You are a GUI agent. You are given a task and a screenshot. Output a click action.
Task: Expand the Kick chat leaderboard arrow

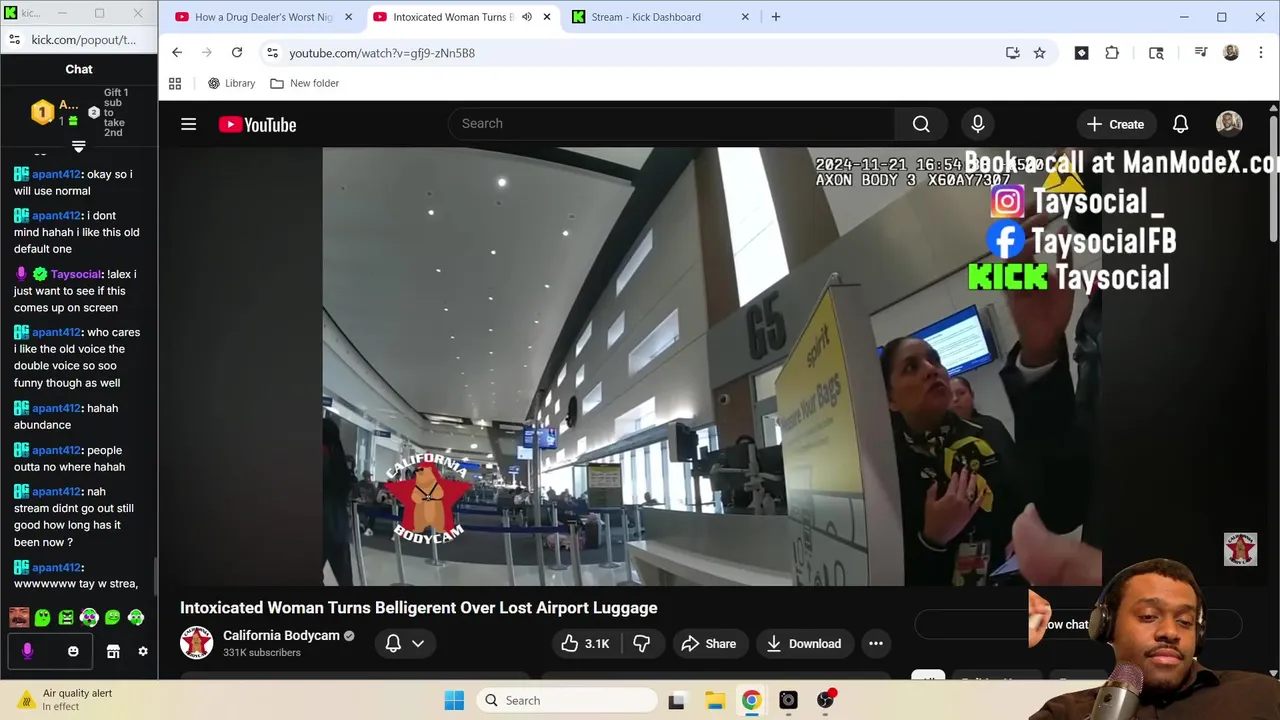point(78,146)
